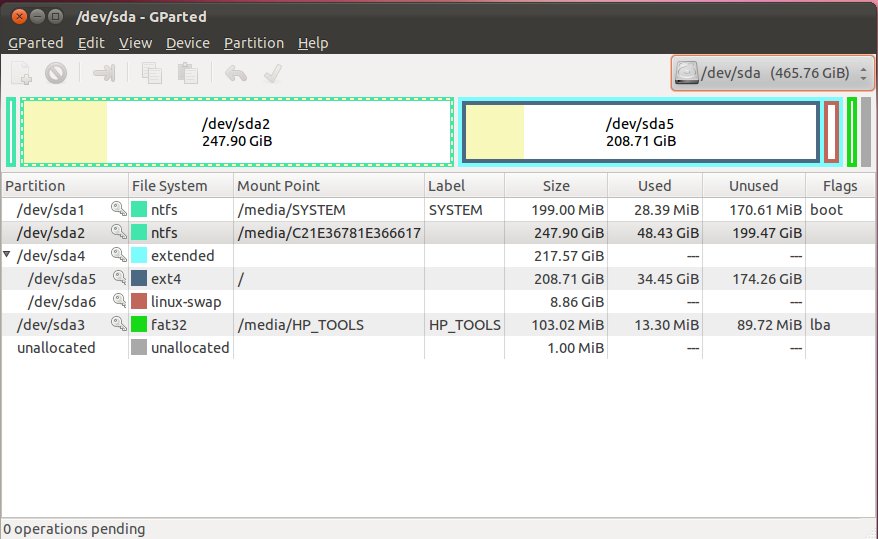Click the extended color swatch for /dev/sda4

point(139,255)
